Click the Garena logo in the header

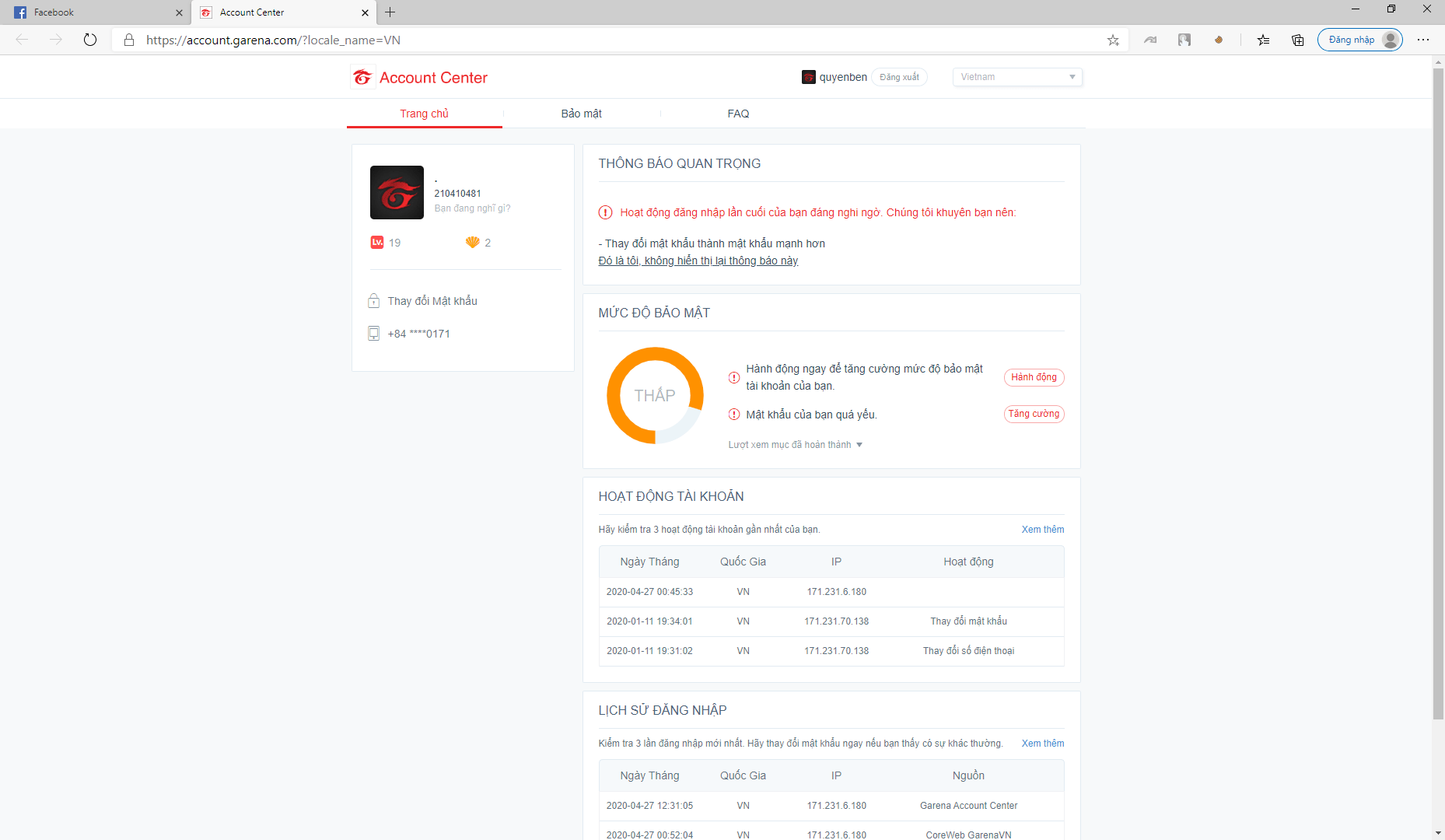pyautogui.click(x=362, y=77)
